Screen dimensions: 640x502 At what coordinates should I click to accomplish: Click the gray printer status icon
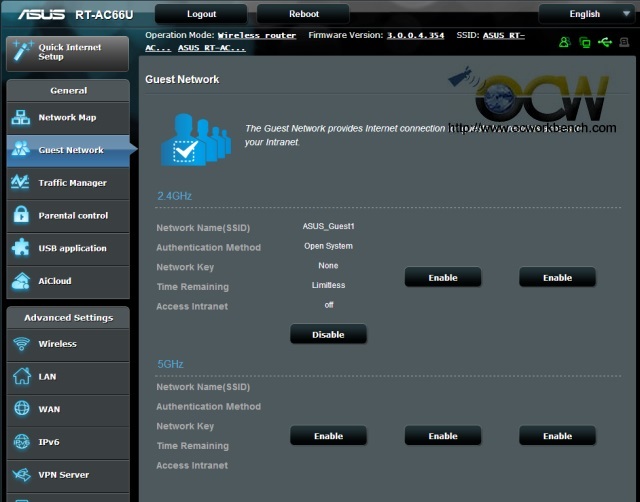tap(624, 42)
